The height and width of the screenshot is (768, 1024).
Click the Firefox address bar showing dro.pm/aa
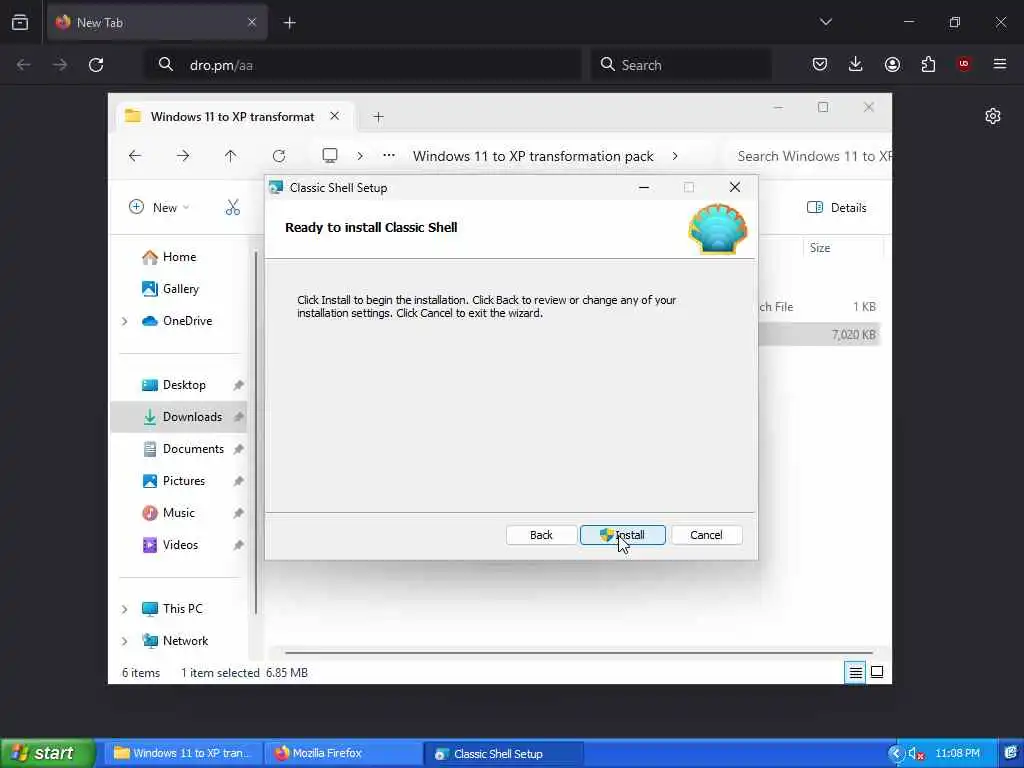[x=362, y=65]
